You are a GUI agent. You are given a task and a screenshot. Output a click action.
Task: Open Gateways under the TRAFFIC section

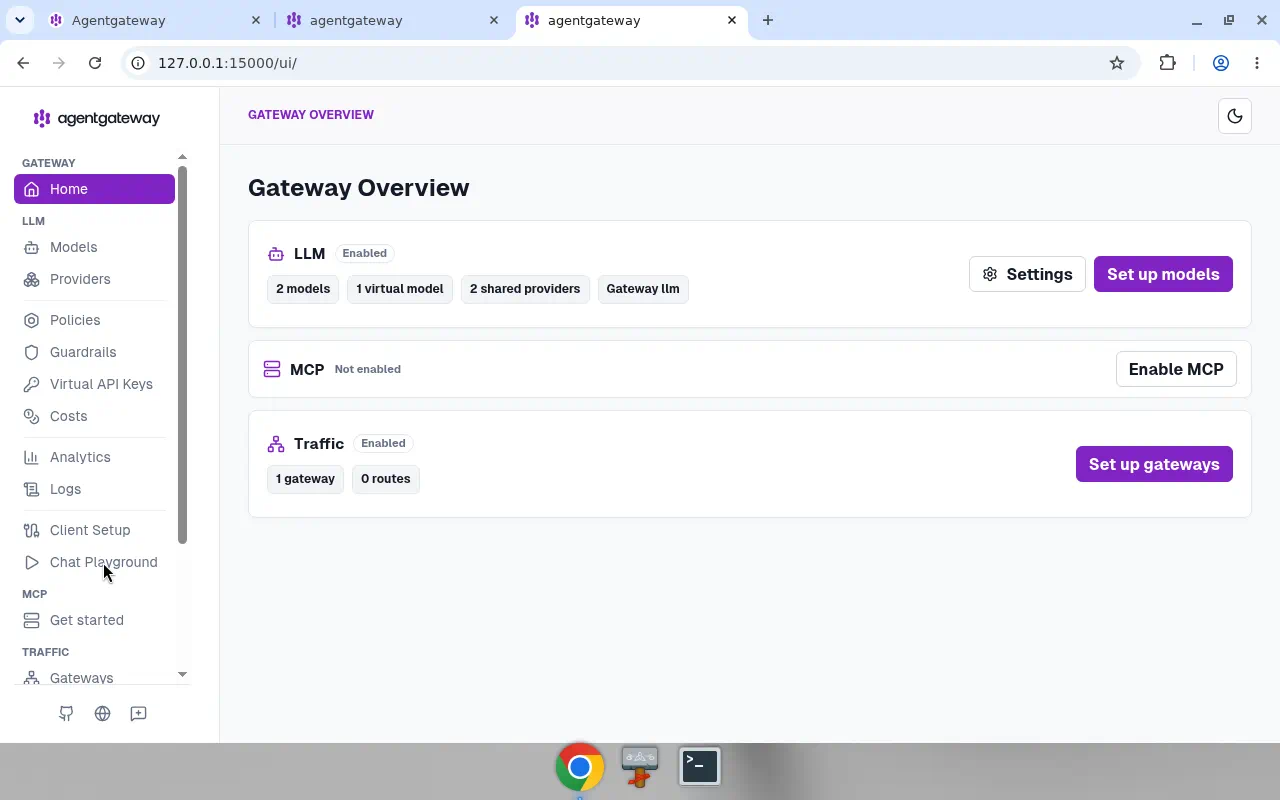94,678
